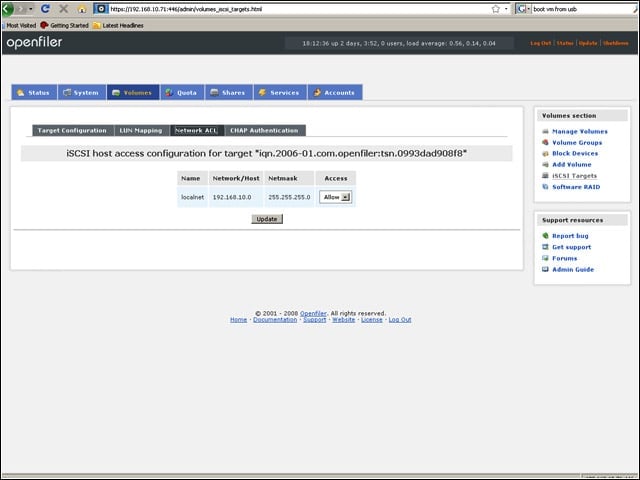Open the Allow access dropdown for localnet
640x480 pixels.
(336, 197)
